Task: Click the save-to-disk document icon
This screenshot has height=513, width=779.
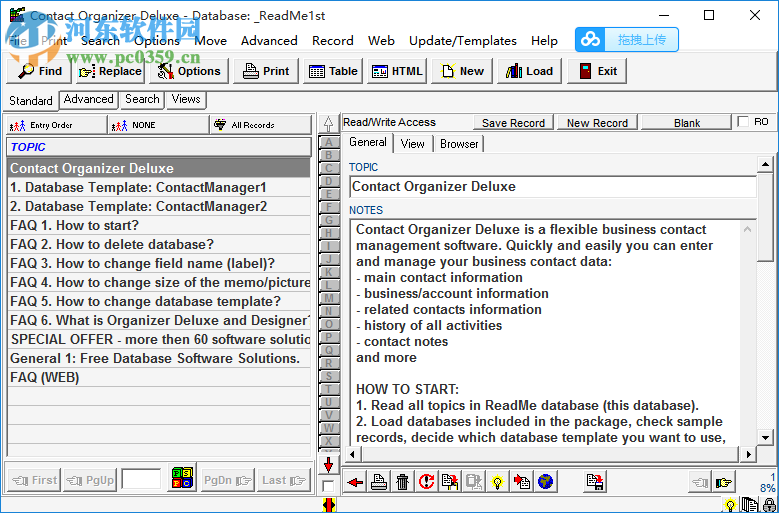Action: coord(595,482)
